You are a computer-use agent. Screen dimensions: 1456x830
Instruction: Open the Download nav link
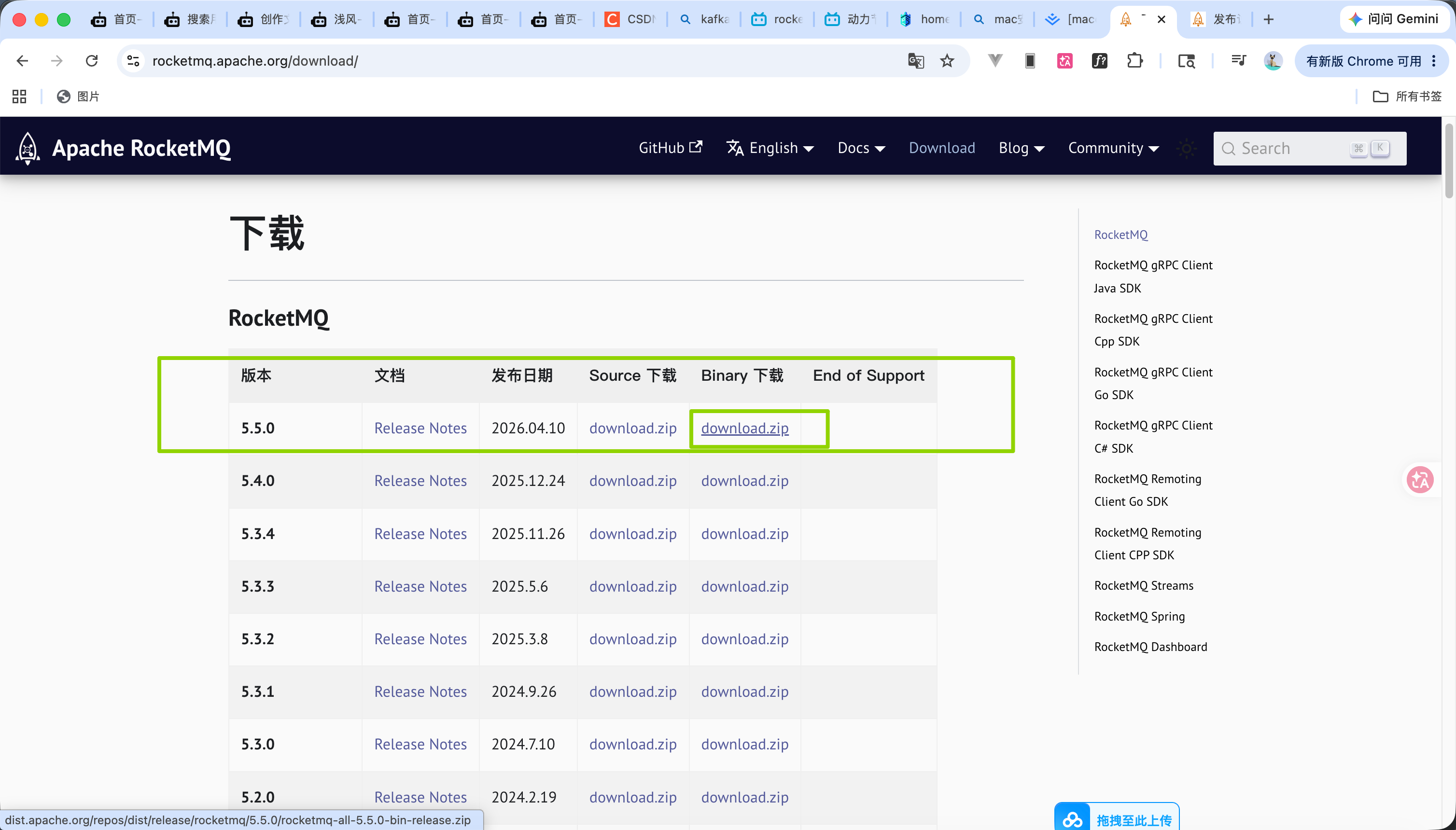(x=941, y=148)
